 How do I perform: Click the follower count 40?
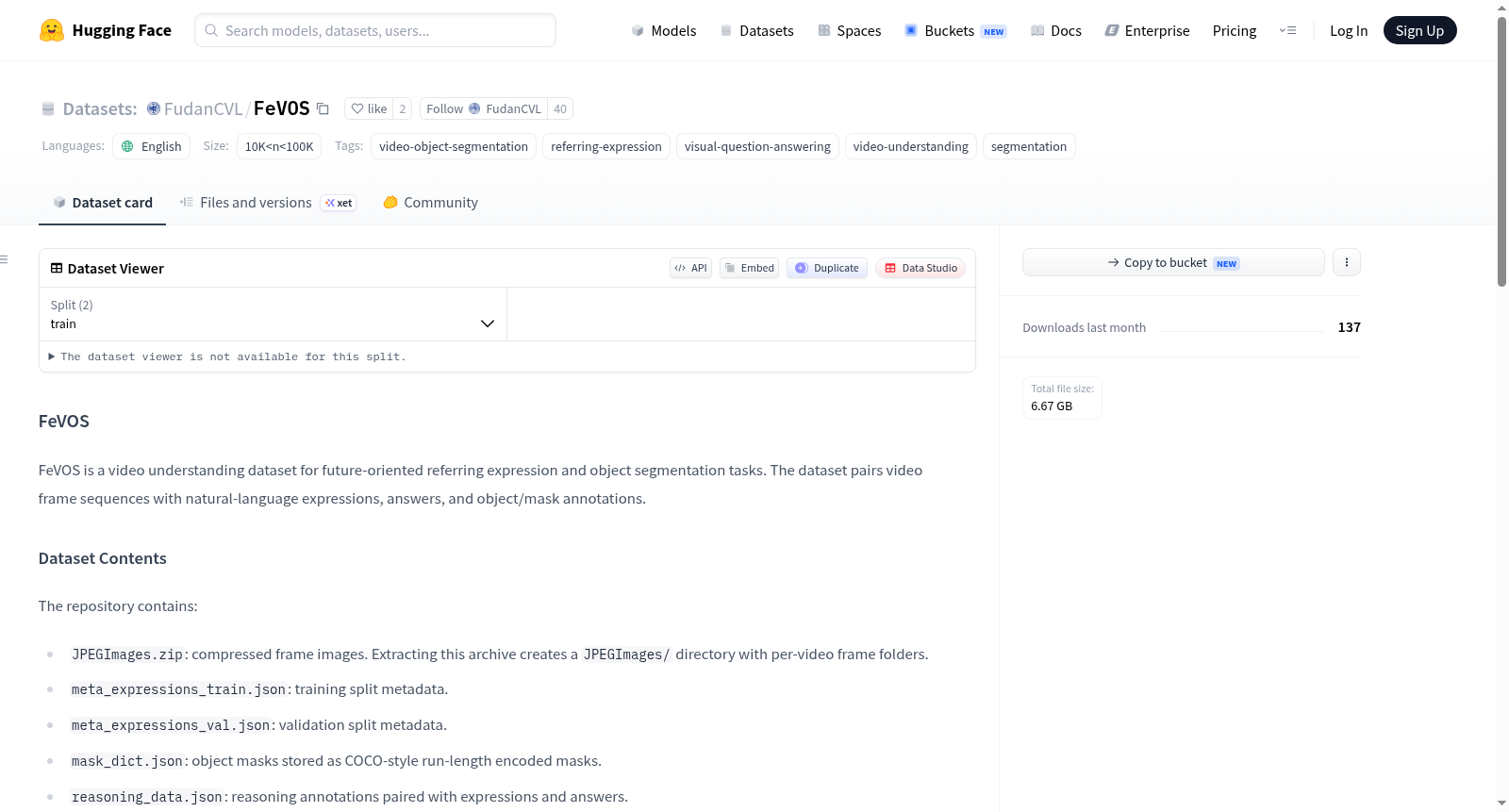[x=560, y=108]
